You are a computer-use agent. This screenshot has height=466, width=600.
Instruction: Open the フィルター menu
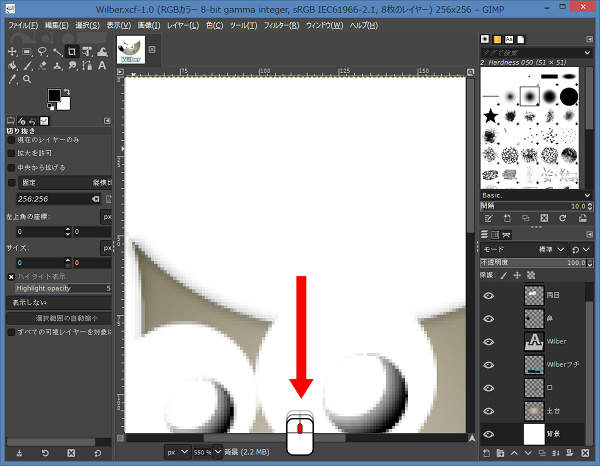pyautogui.click(x=279, y=24)
